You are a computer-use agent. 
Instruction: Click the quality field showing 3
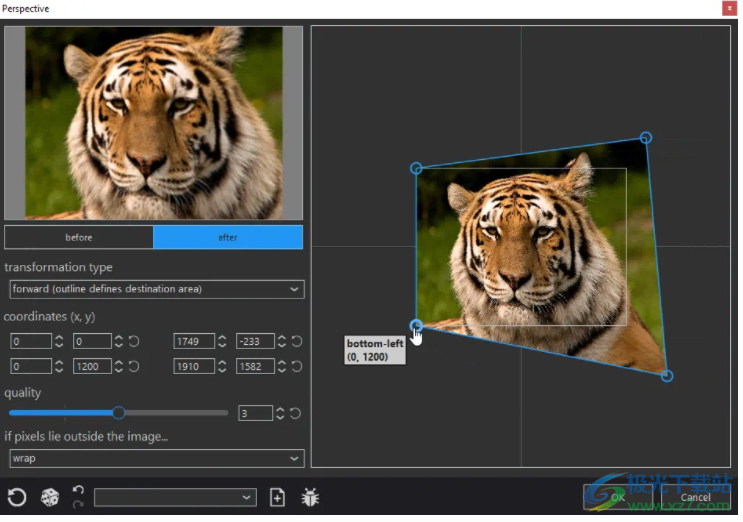(255, 414)
